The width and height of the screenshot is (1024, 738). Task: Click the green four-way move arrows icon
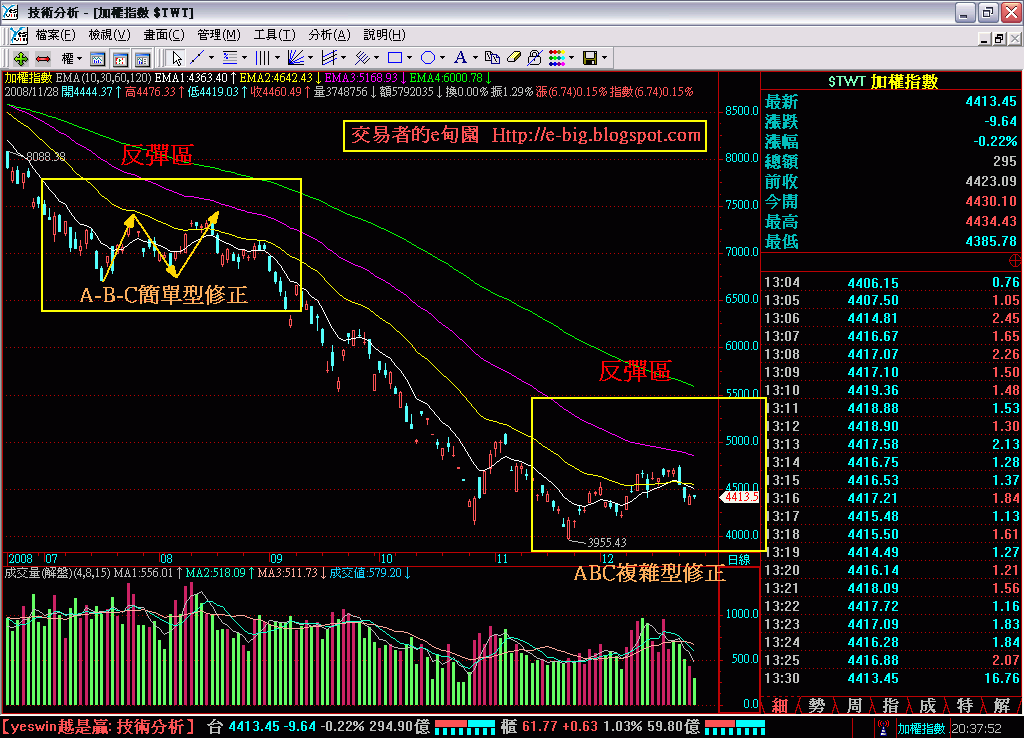(20, 58)
